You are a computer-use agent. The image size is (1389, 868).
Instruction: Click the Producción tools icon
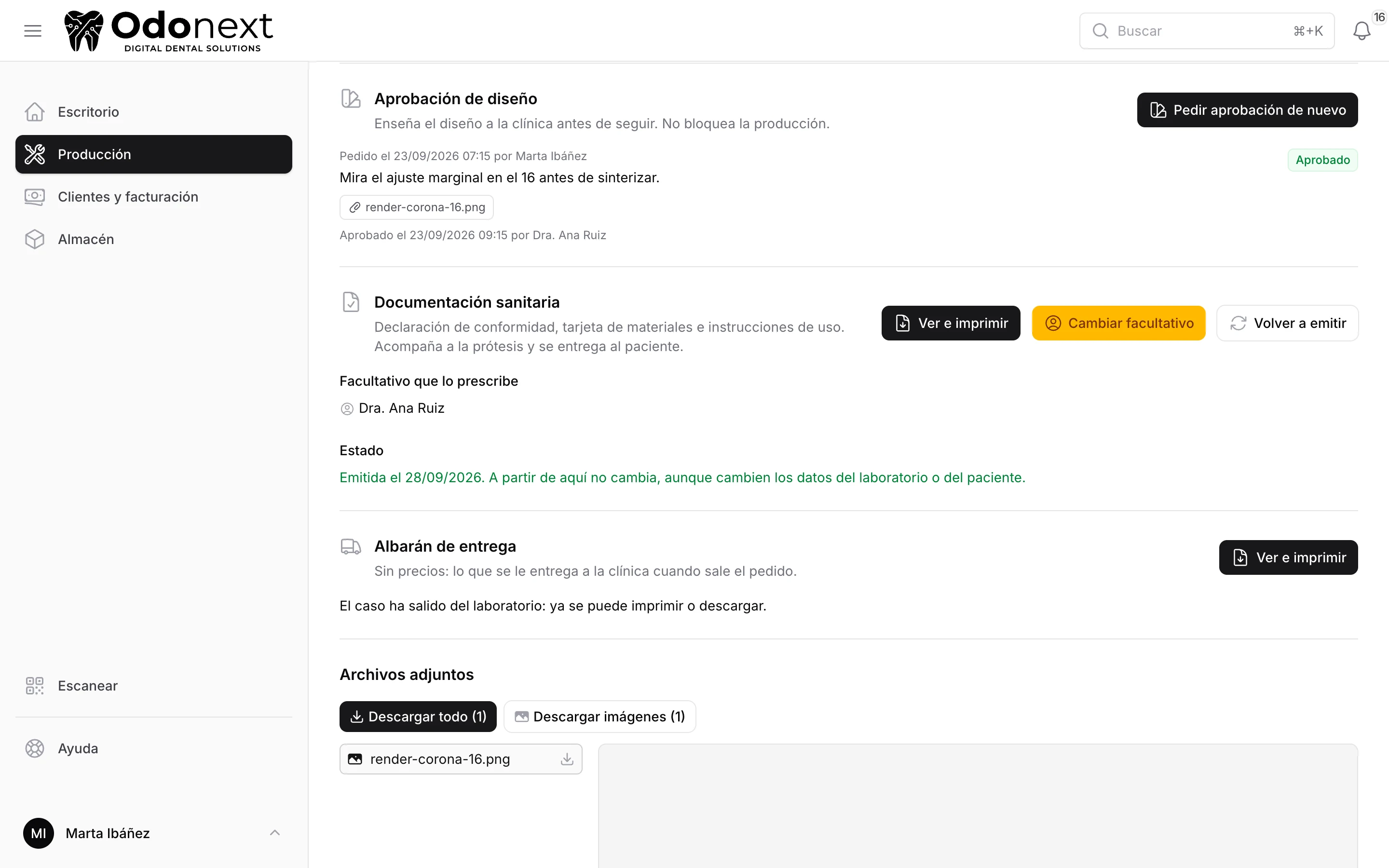(34, 154)
